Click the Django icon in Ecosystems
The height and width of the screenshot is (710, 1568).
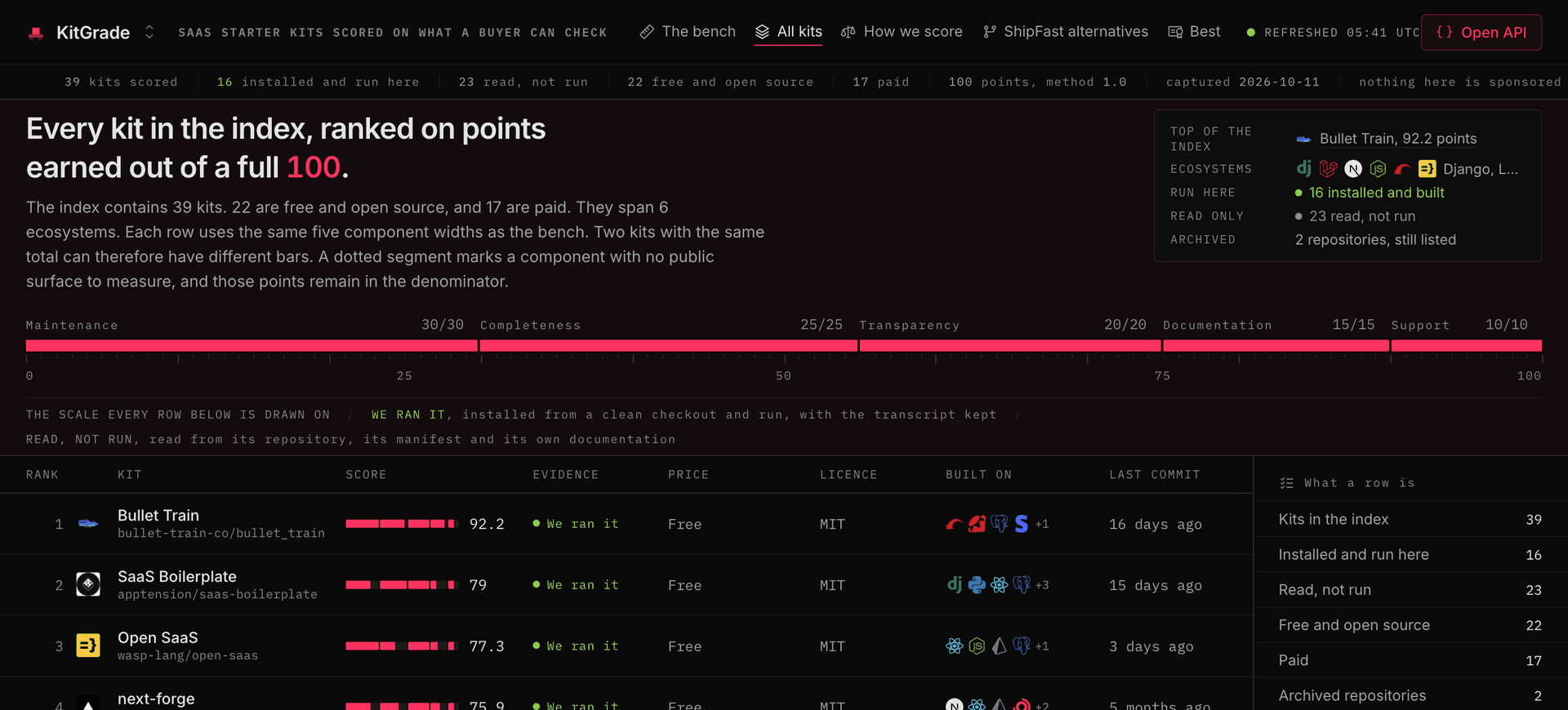[x=1304, y=168]
